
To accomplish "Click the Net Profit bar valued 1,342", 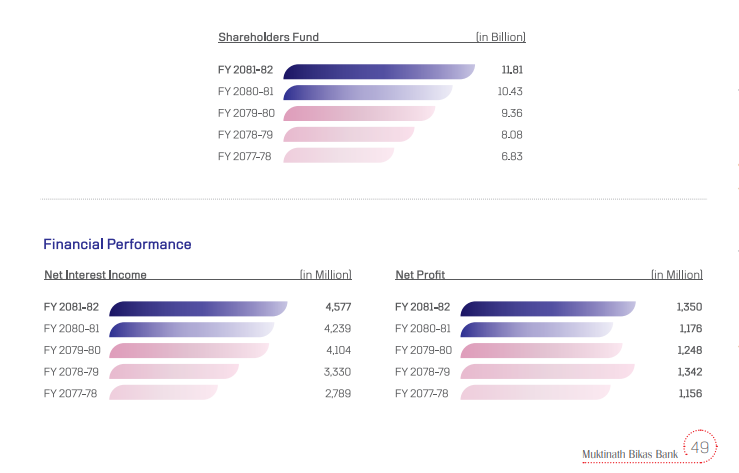I will pos(547,372).
